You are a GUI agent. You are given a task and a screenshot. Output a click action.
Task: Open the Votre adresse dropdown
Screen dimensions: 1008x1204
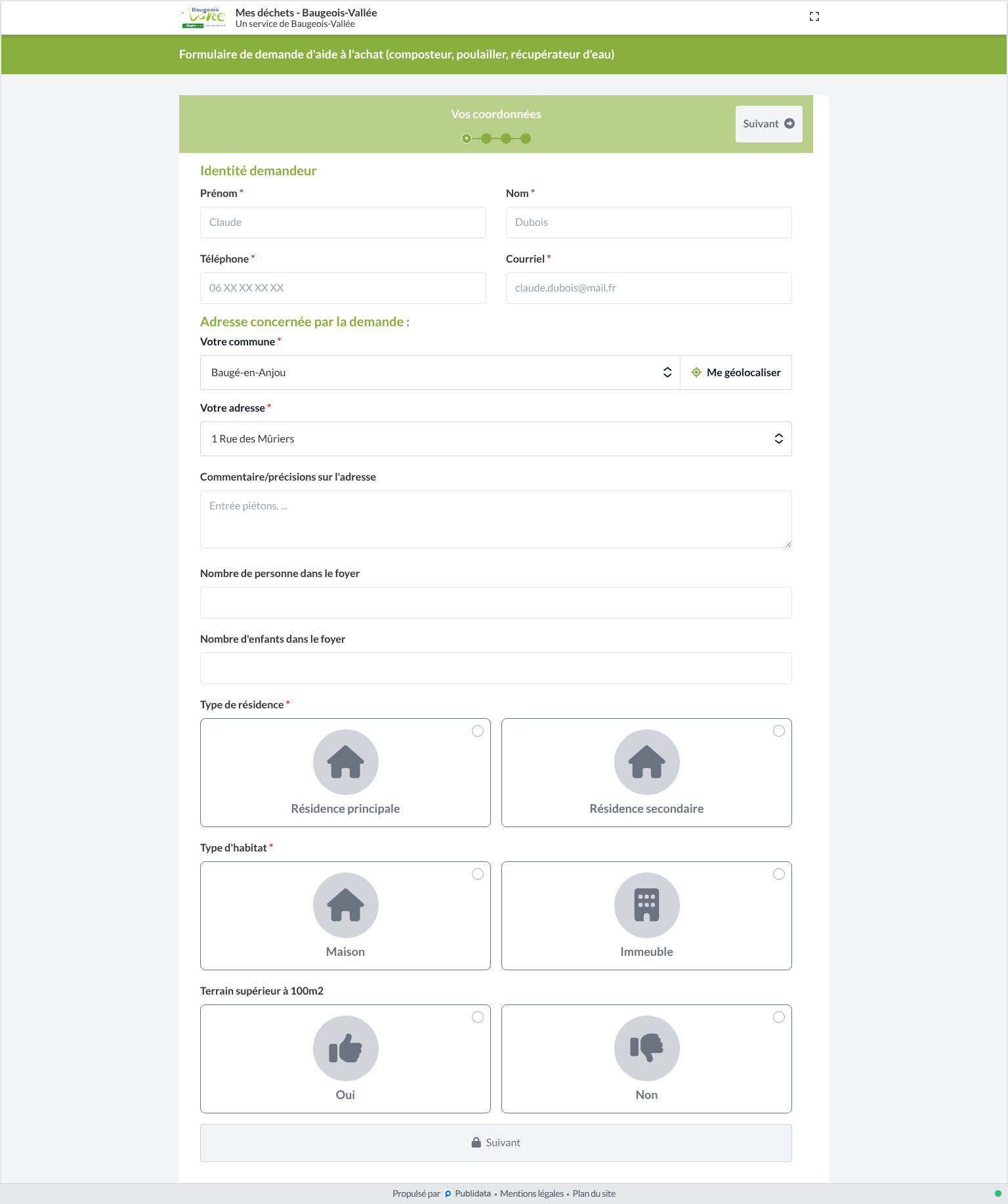(x=496, y=439)
